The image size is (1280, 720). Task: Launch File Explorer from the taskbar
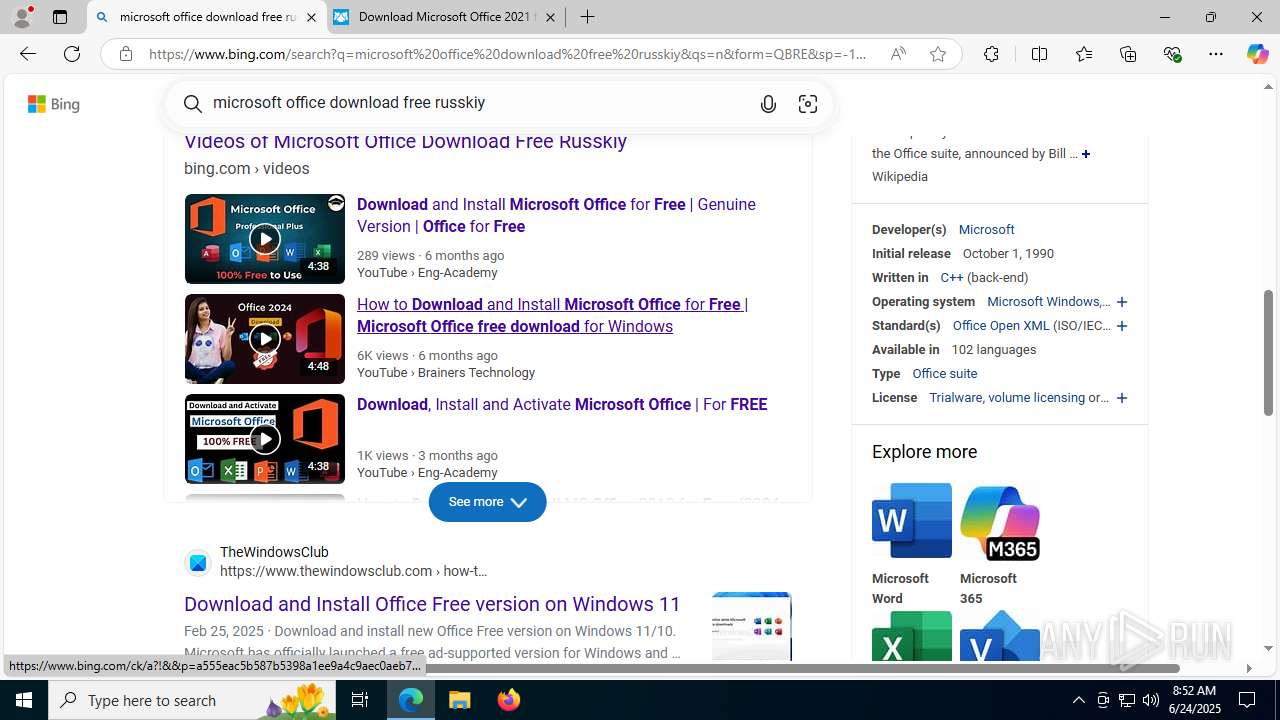(460, 700)
